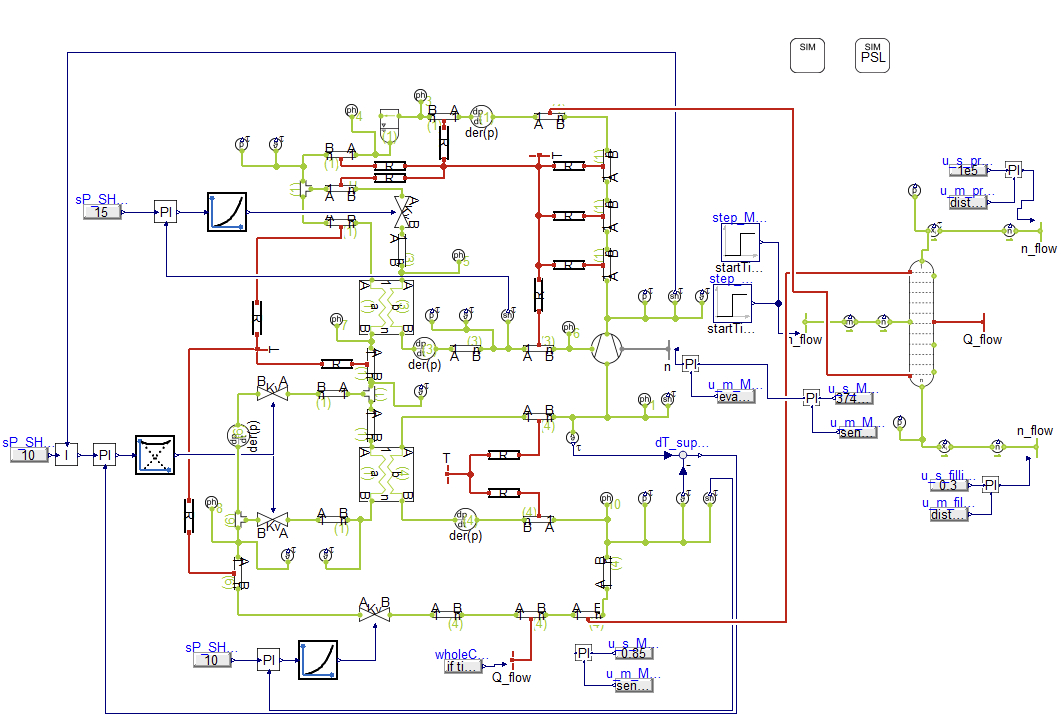This screenshot has width=1061, height=717.
Task: Select the distillation column component
Action: click(x=921, y=320)
